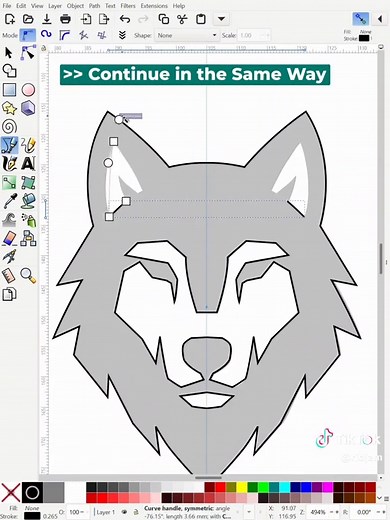Viewport: 390px width, 520px height.
Task: Select the Gradient tool
Action: (x=9, y=183)
